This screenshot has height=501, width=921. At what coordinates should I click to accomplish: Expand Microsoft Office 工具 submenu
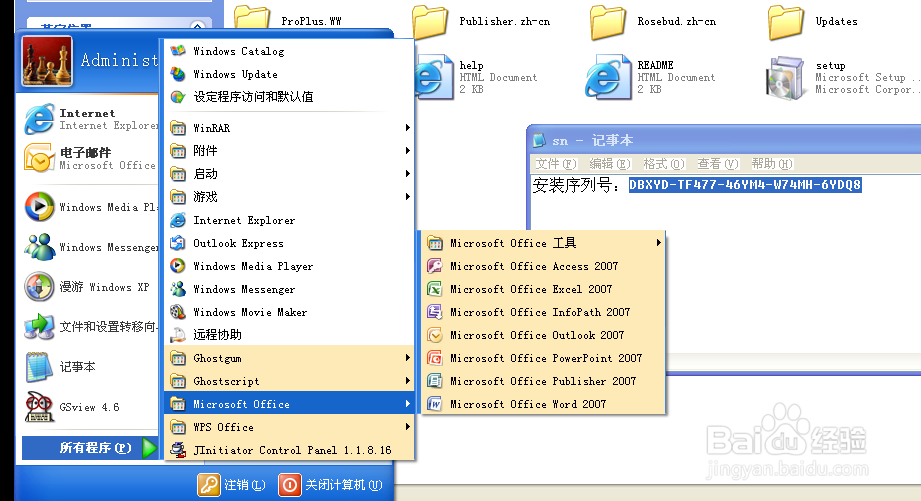pos(544,243)
